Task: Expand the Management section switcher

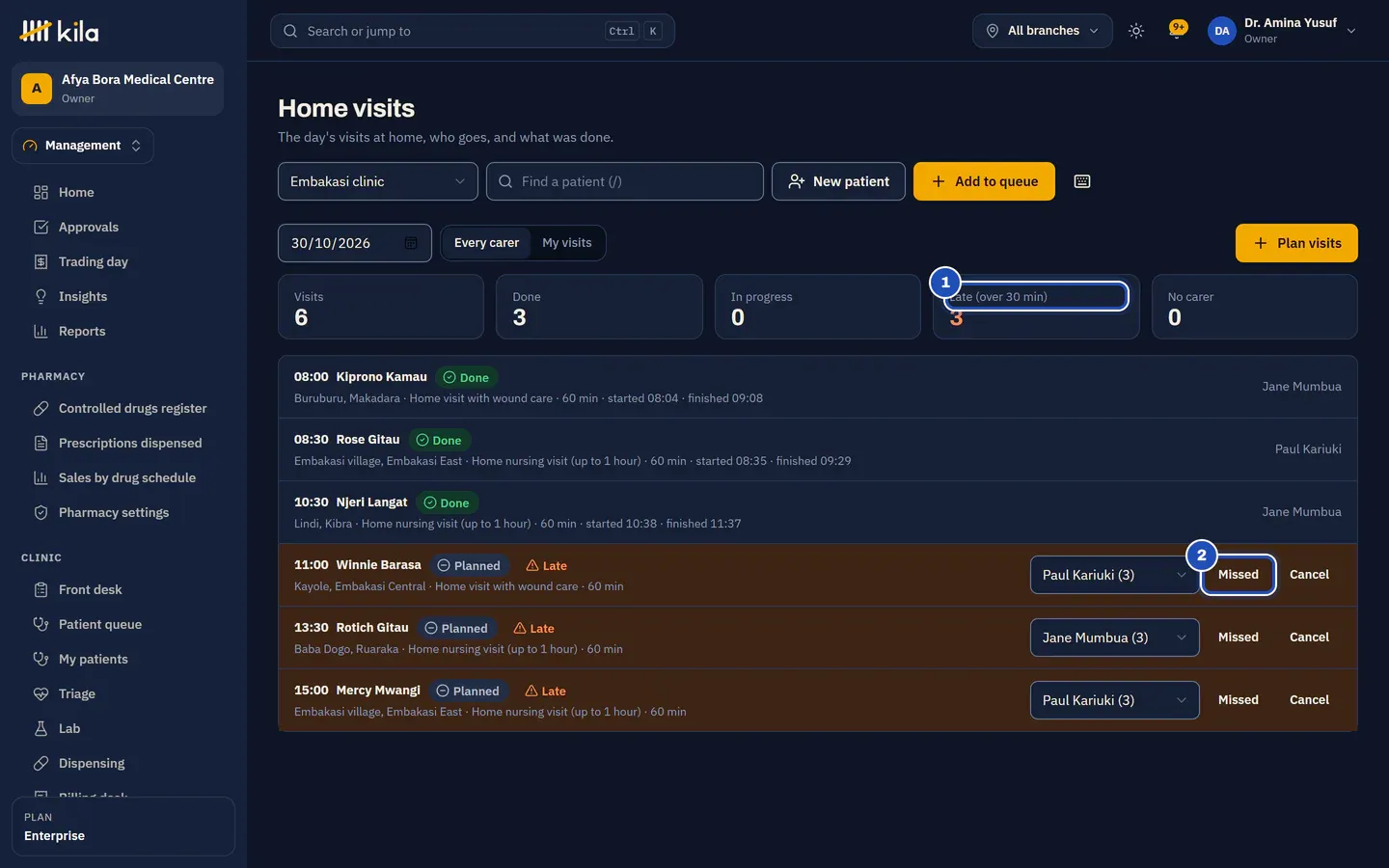Action: 83,146
